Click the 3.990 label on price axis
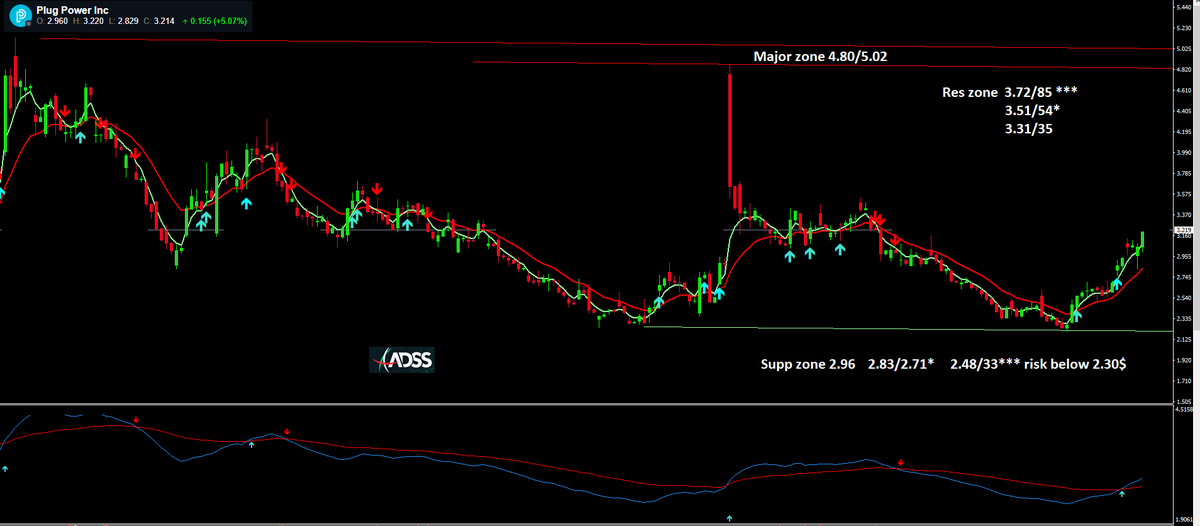The width and height of the screenshot is (1200, 526). (x=1184, y=153)
